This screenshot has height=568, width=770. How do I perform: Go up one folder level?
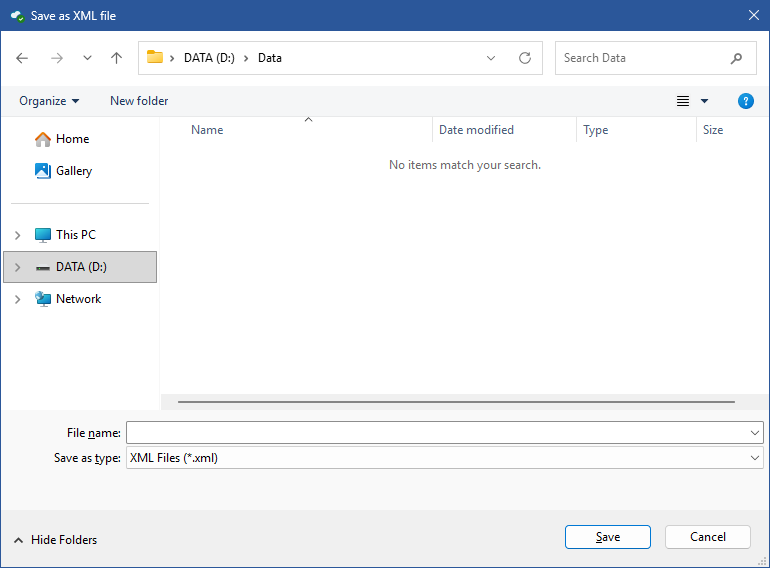pyautogui.click(x=116, y=58)
